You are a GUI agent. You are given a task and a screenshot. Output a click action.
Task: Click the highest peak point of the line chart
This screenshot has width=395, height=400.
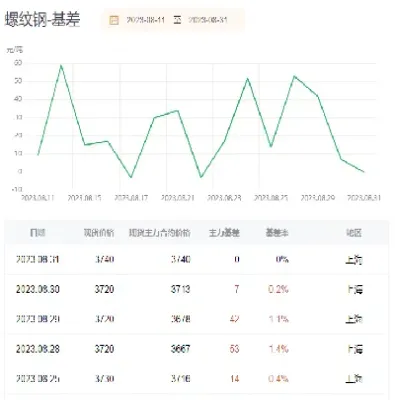(61, 65)
